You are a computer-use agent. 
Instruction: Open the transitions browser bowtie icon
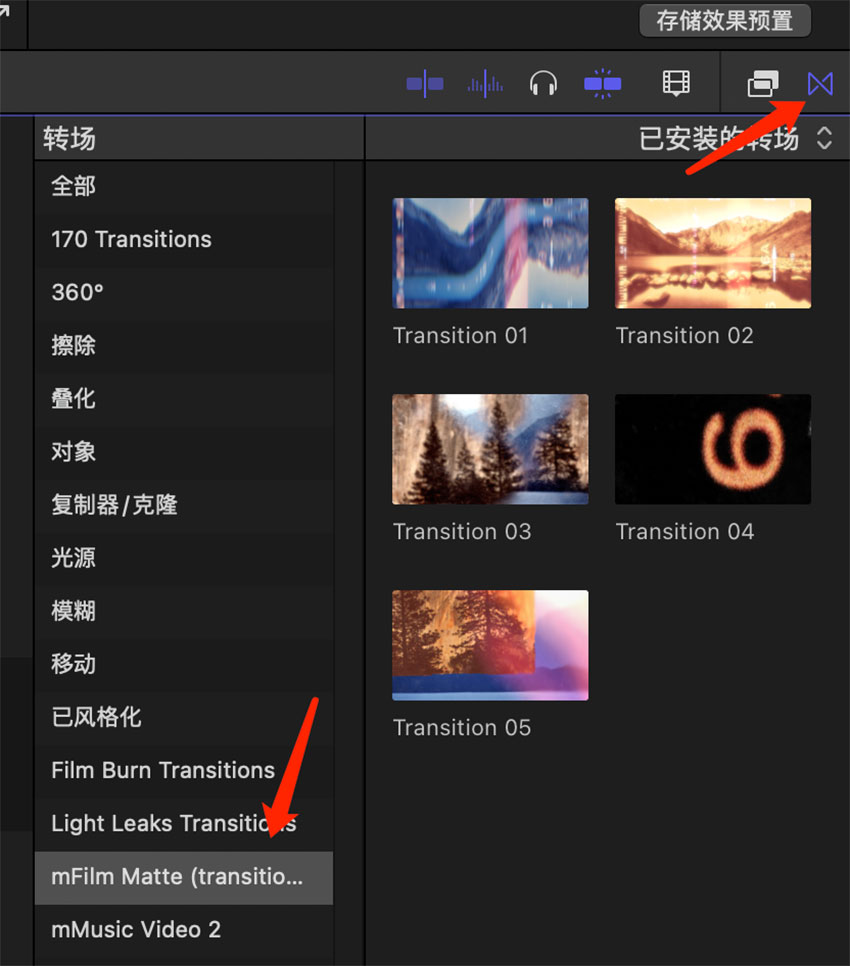click(820, 83)
